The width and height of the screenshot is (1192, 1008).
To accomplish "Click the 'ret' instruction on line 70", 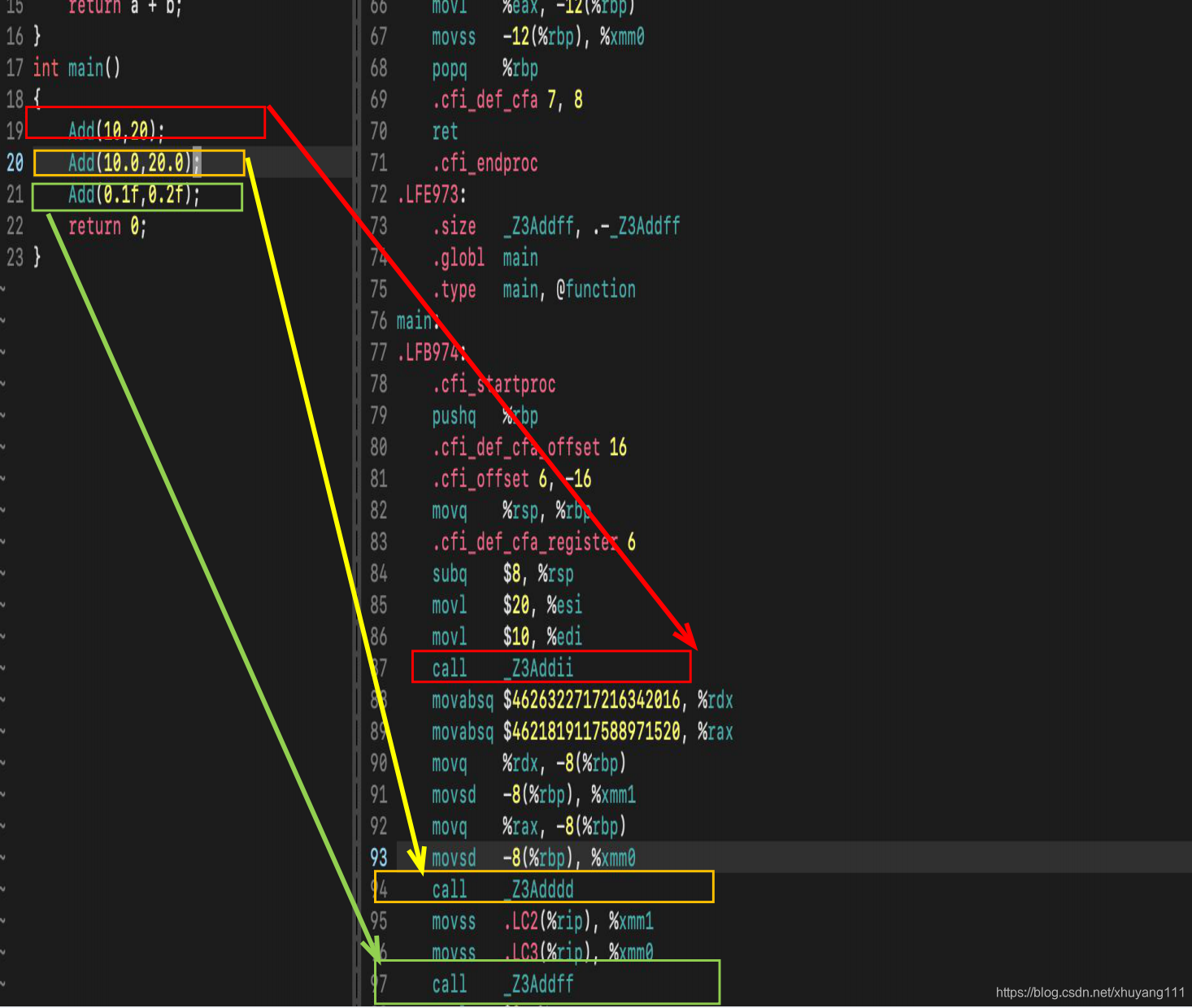I will [x=445, y=132].
